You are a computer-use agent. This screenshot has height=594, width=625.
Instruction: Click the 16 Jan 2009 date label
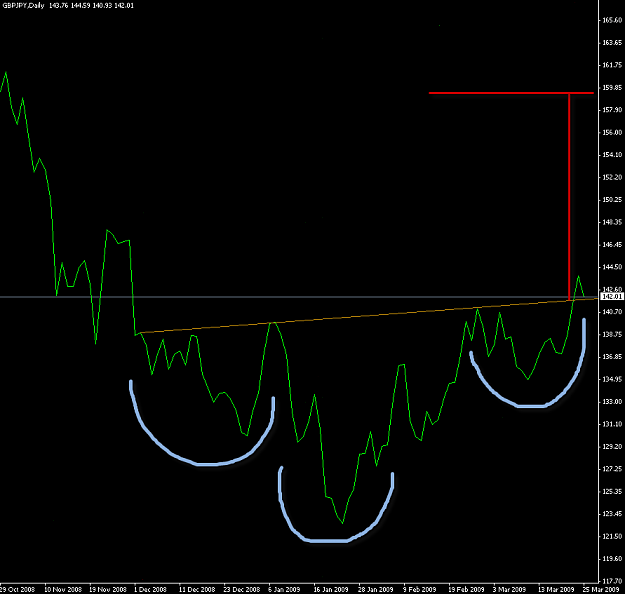point(330,589)
